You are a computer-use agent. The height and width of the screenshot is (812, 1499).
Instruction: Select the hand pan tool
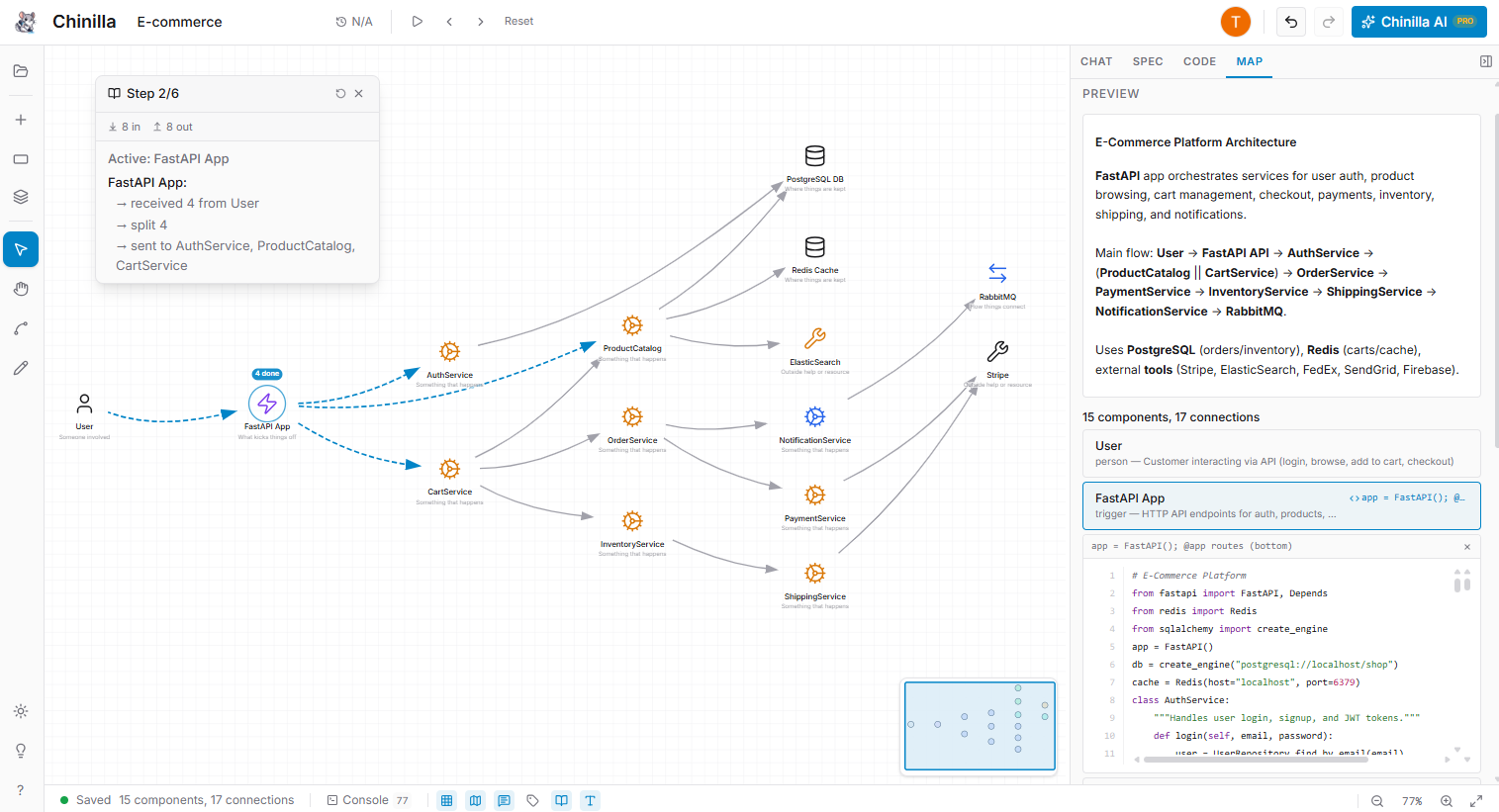(x=21, y=288)
